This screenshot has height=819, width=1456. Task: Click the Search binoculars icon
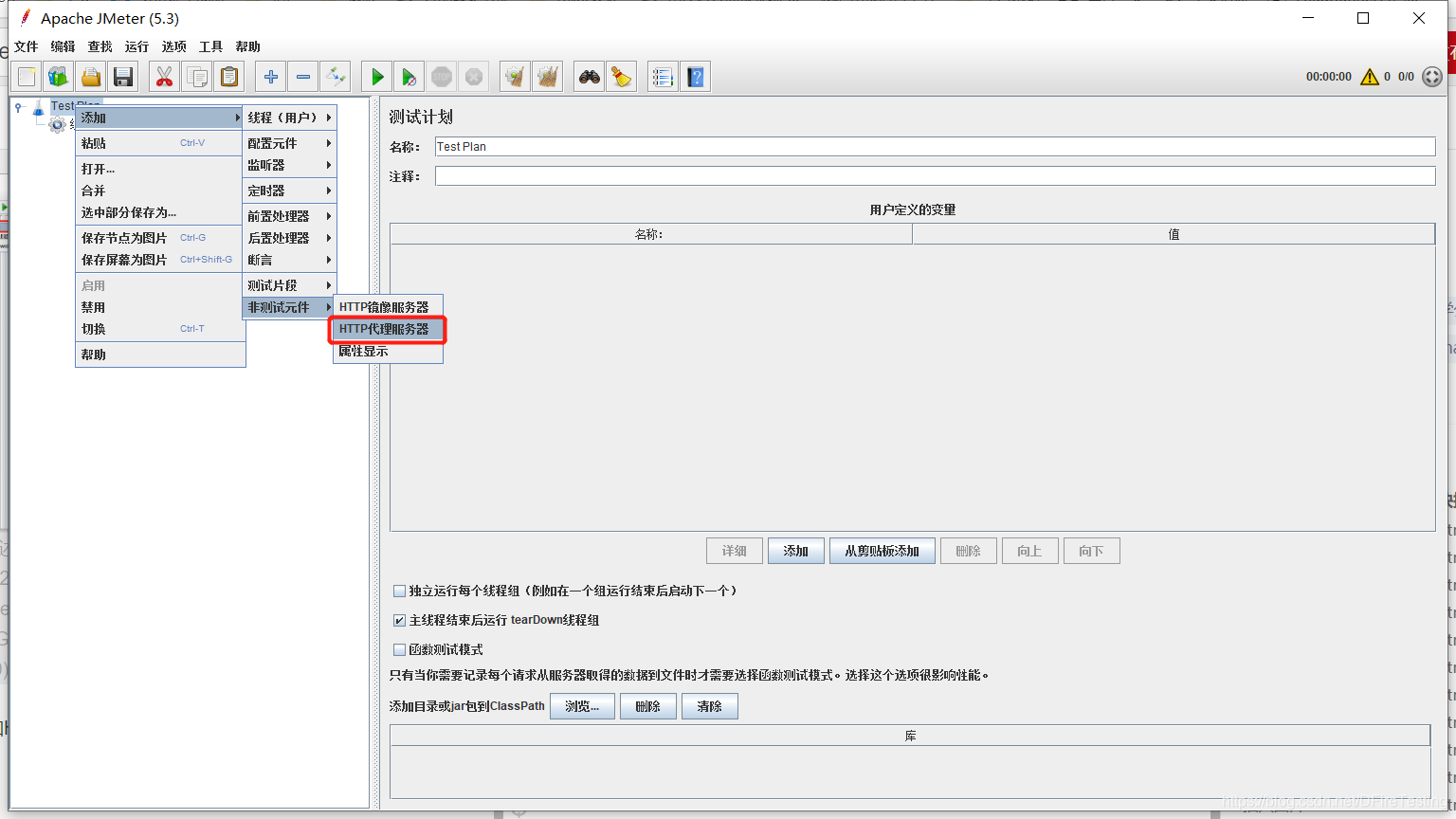[590, 77]
